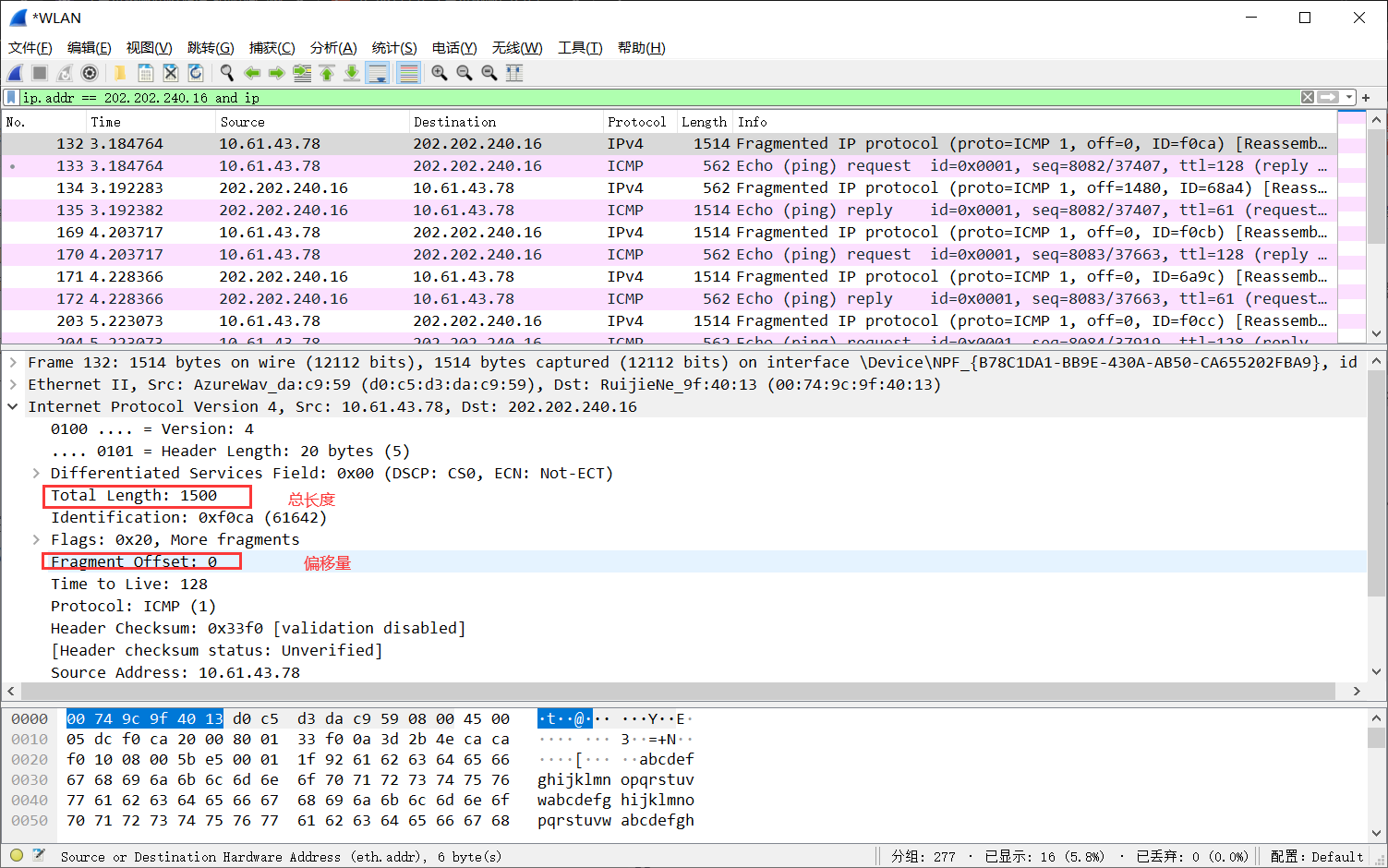Save this capture file
Viewport: 1388px width, 868px height.
145,73
